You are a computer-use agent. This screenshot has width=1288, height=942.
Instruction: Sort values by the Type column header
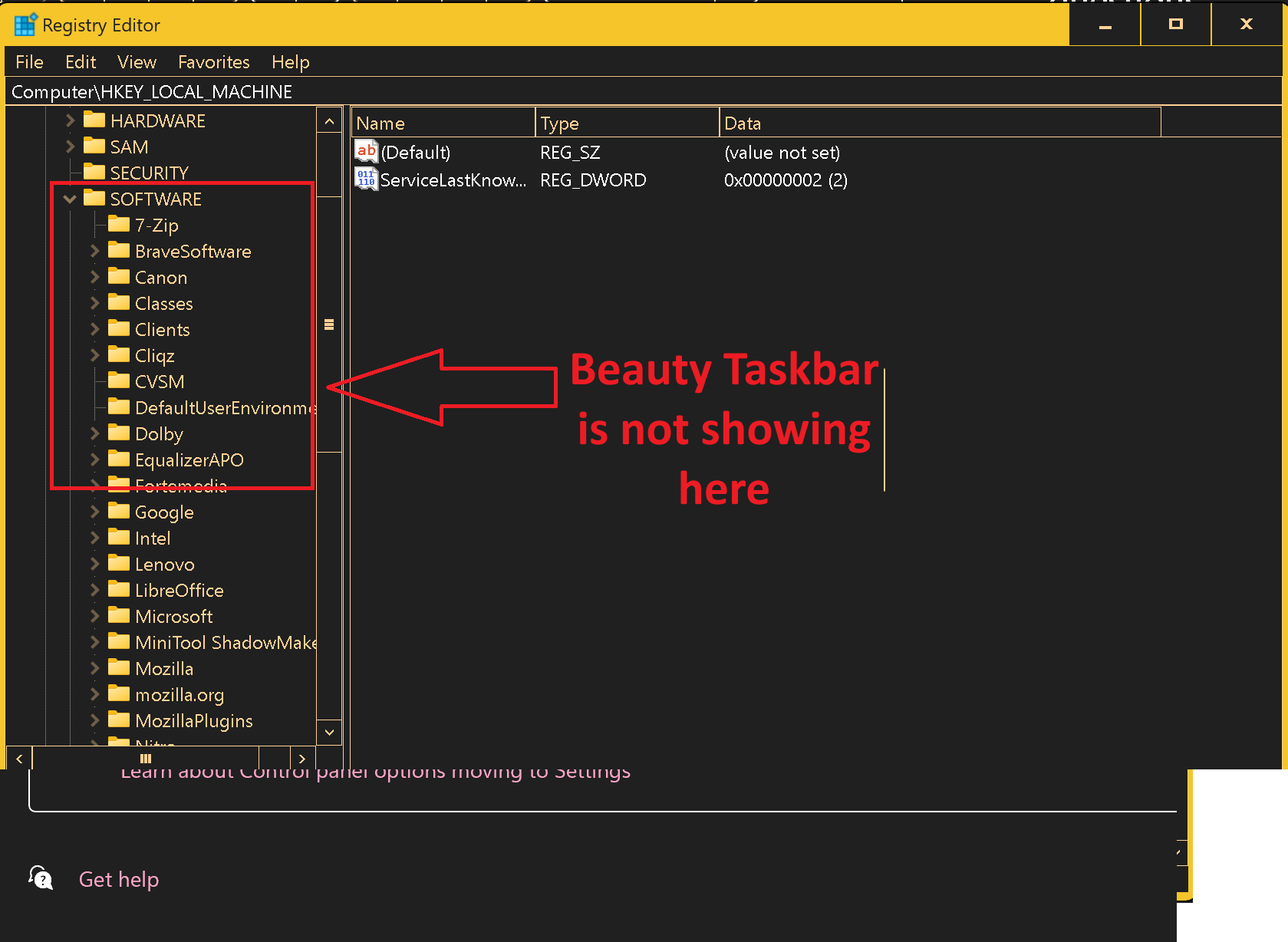point(628,123)
